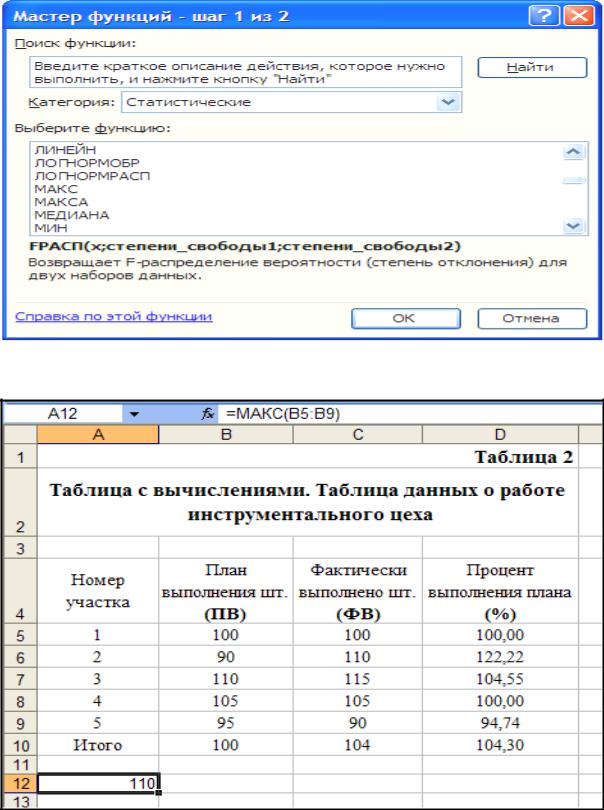Click the Отмена button

coord(532,318)
